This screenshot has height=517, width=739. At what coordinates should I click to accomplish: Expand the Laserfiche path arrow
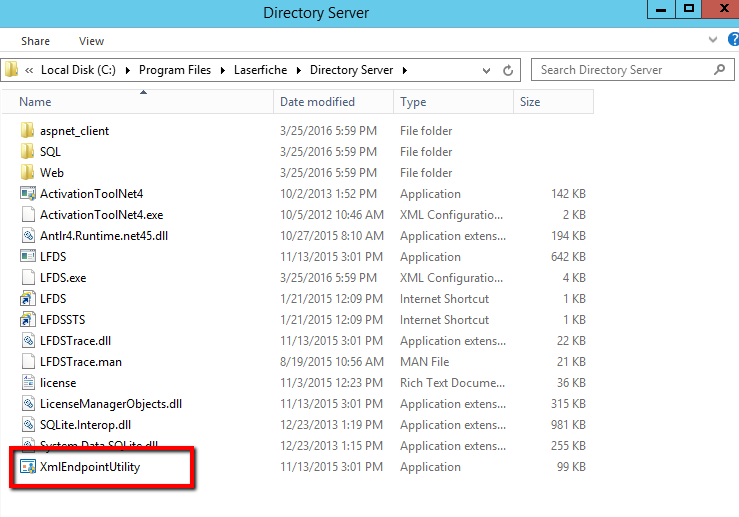tap(299, 70)
